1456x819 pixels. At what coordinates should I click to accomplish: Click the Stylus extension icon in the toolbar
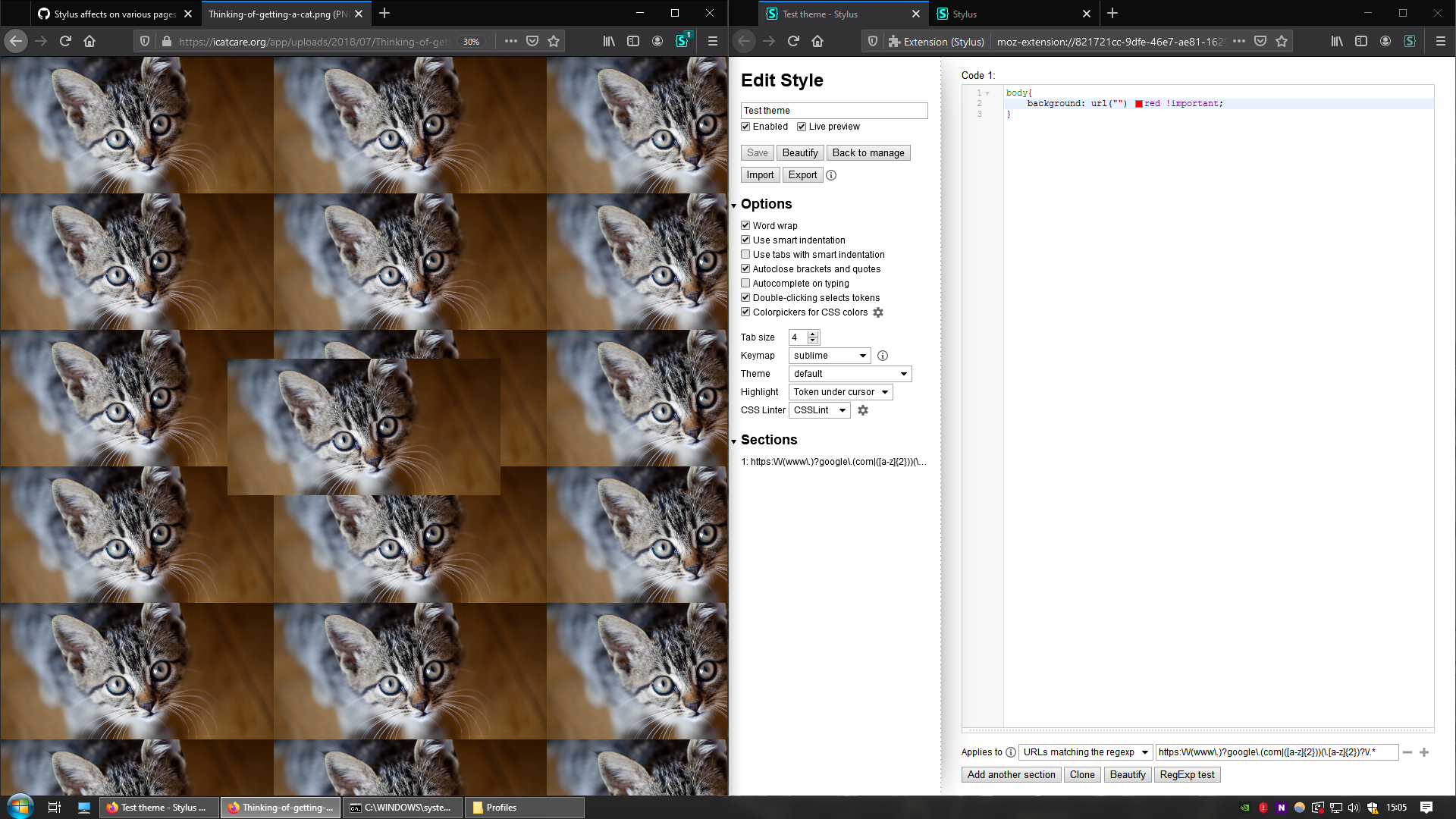click(x=682, y=41)
